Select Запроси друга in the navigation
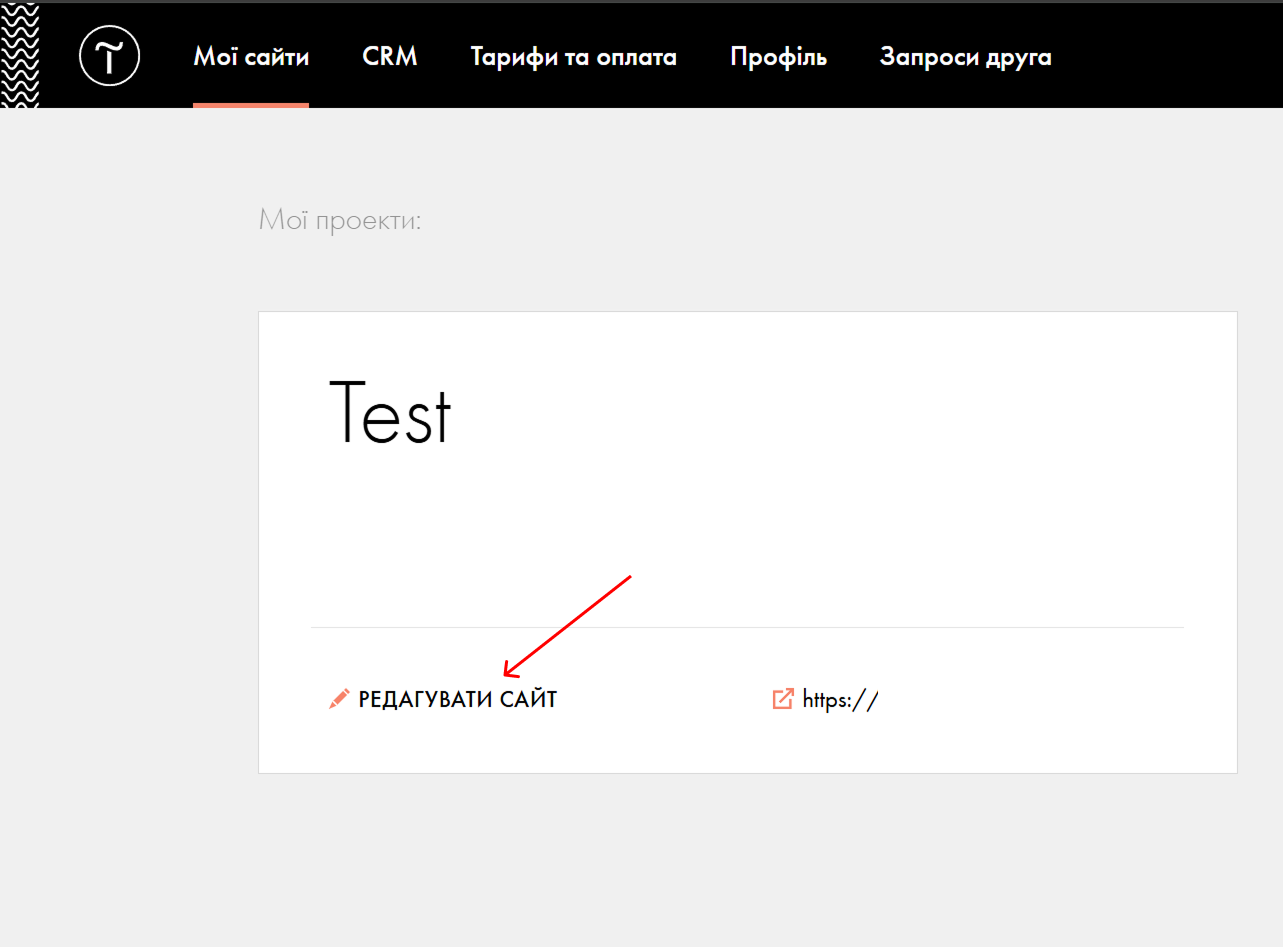The height and width of the screenshot is (947, 1283). [965, 57]
